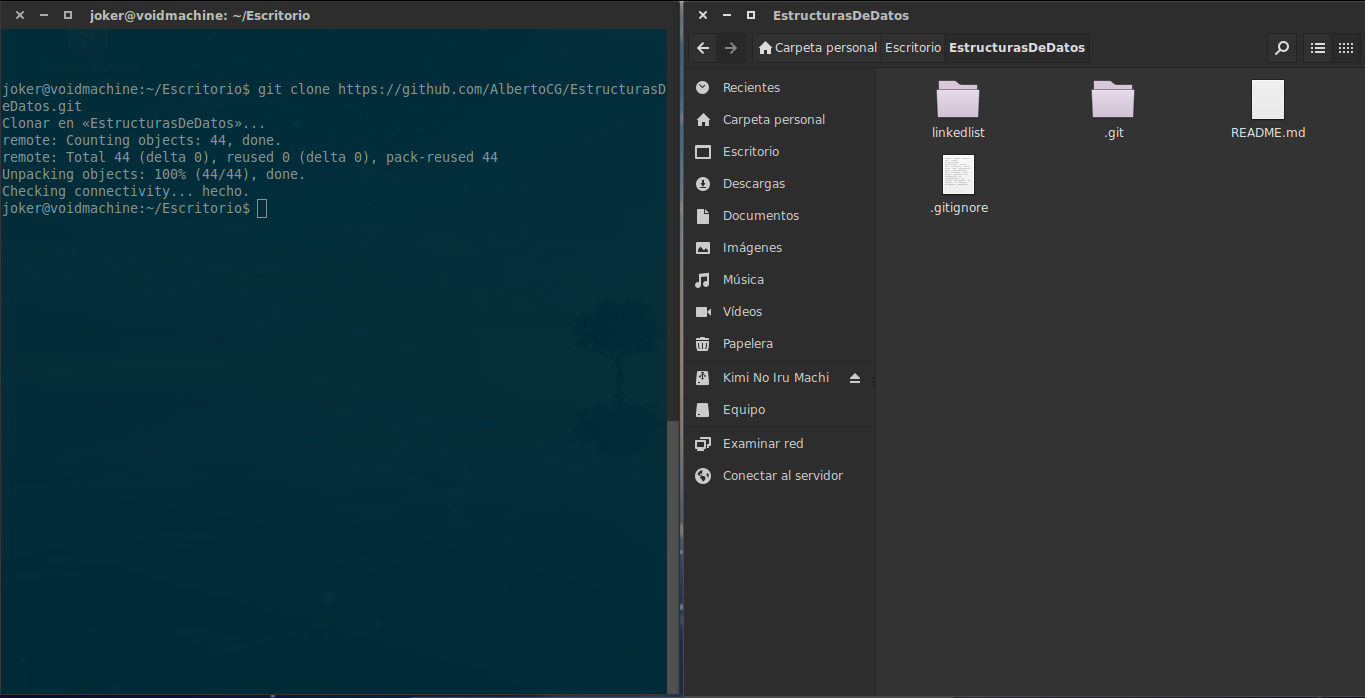Select EstructurasDeDatos breadcrumb in path bar
Screen dimensions: 1365x698
pyautogui.click(x=1016, y=47)
